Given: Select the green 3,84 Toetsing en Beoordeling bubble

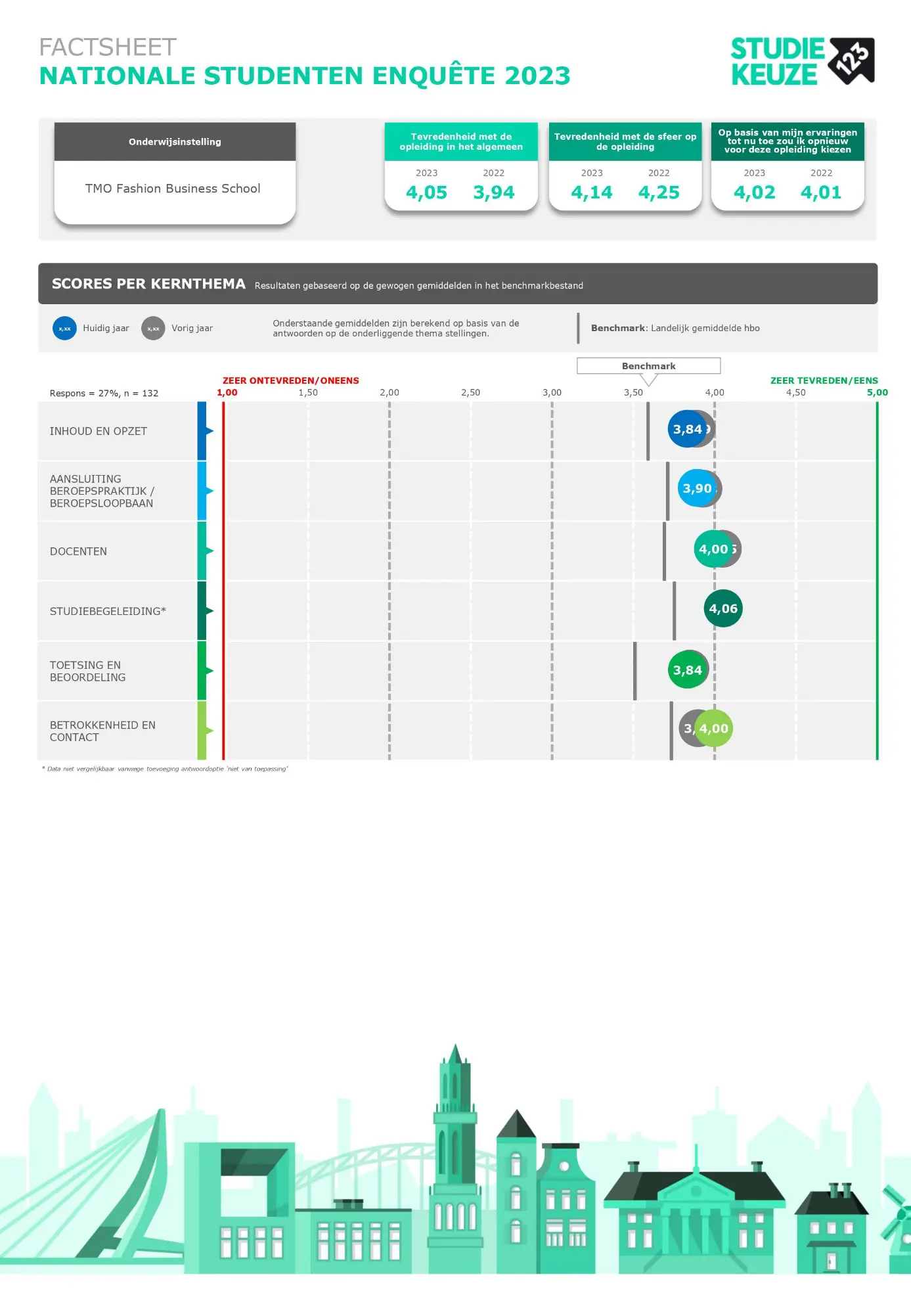Looking at the screenshot, I should tap(686, 670).
